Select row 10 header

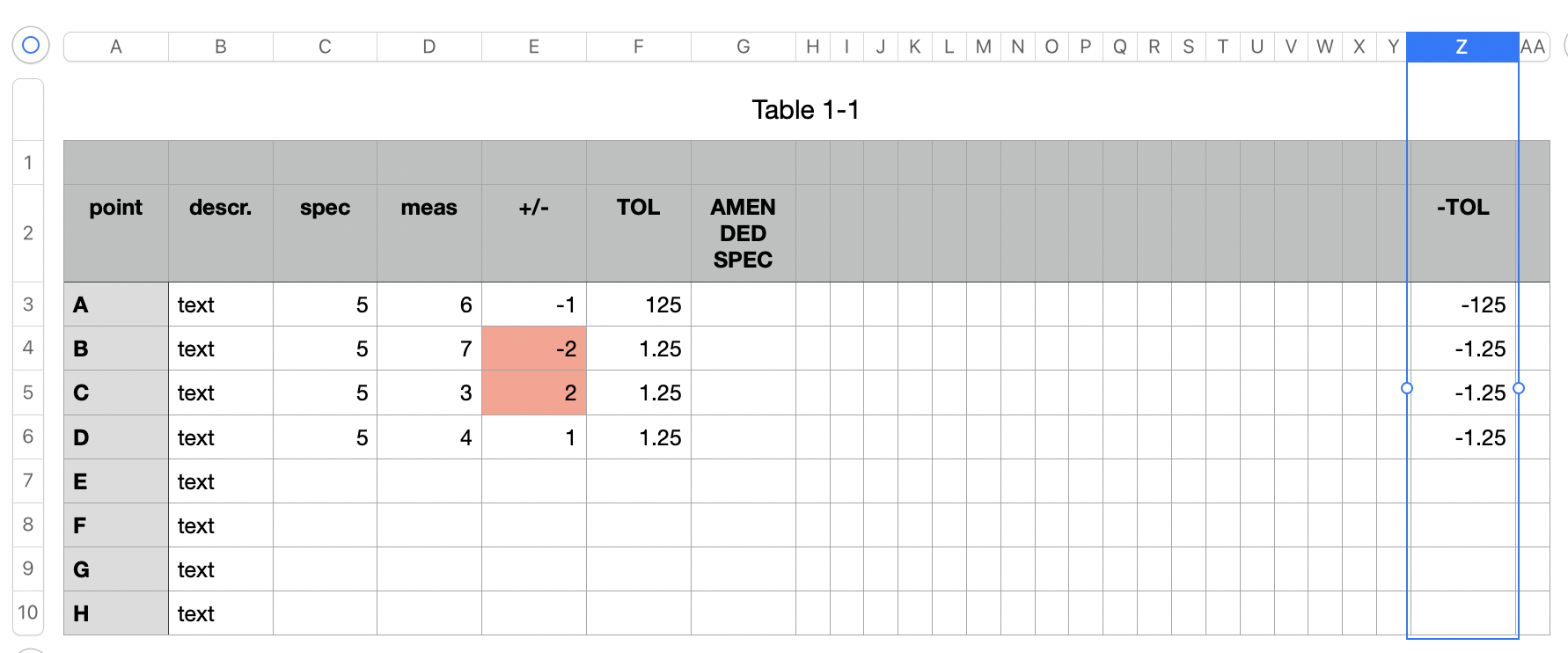[x=28, y=613]
